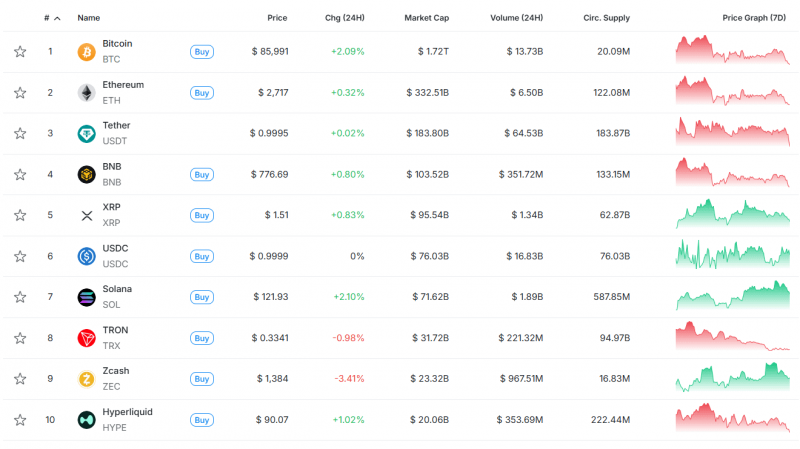
Task: Click the Ethereum diamond logo
Action: pyautogui.click(x=86, y=93)
